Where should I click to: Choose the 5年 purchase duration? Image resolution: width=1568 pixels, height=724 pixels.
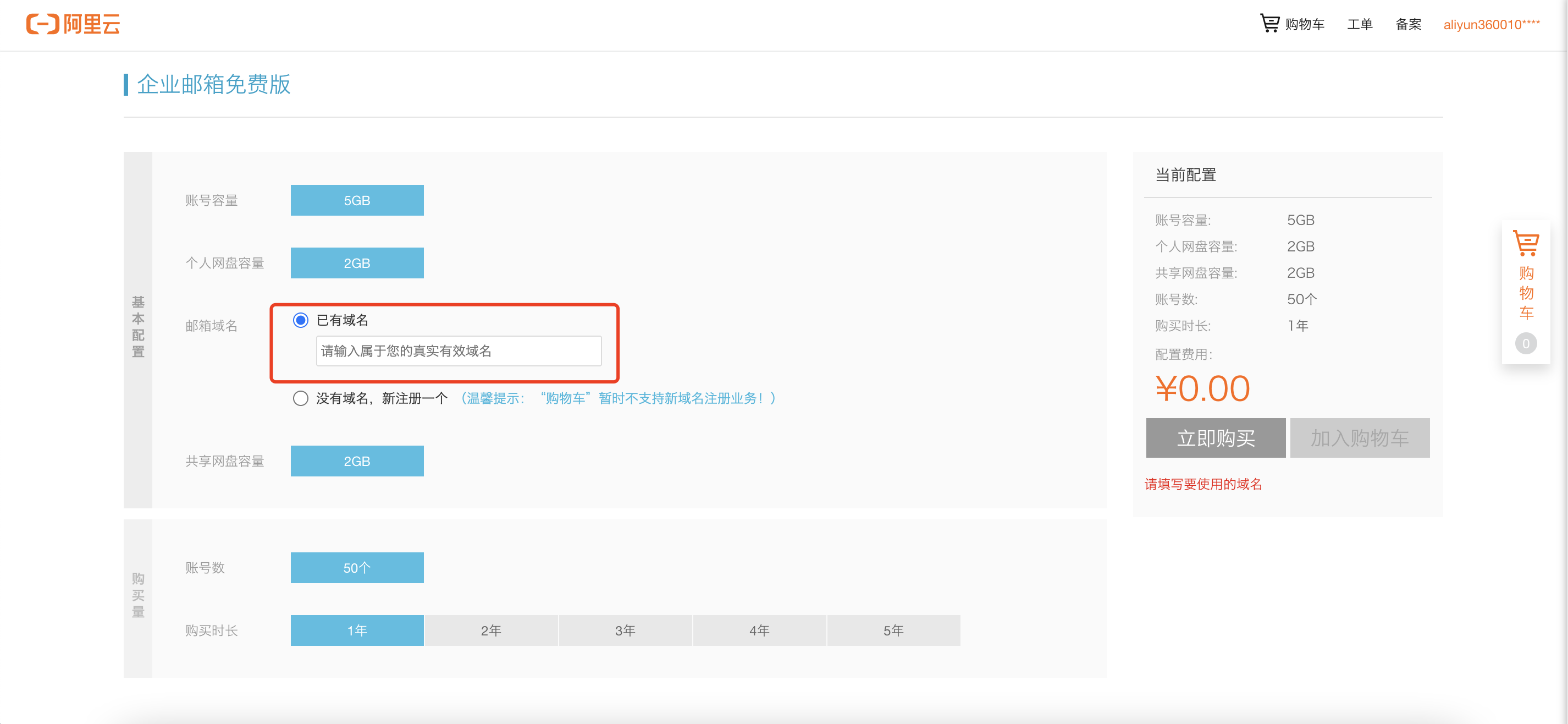pos(893,630)
